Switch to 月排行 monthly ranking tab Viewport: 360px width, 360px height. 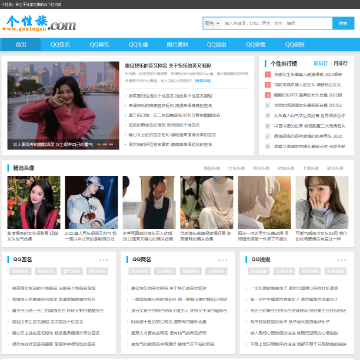pos(340,63)
